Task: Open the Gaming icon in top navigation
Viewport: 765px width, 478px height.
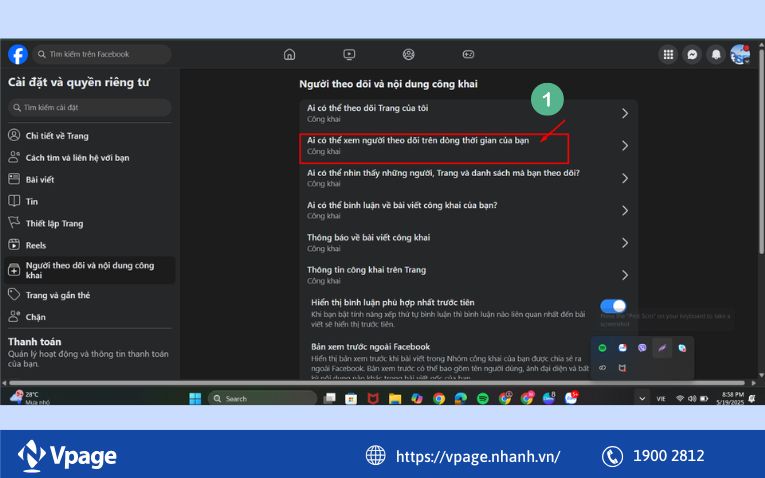Action: pos(468,54)
